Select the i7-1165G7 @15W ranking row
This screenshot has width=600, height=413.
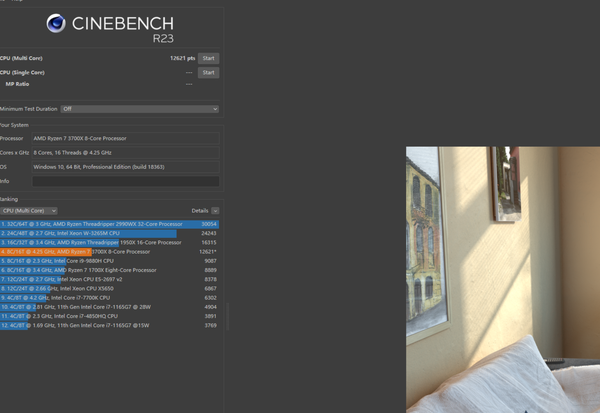click(x=109, y=325)
